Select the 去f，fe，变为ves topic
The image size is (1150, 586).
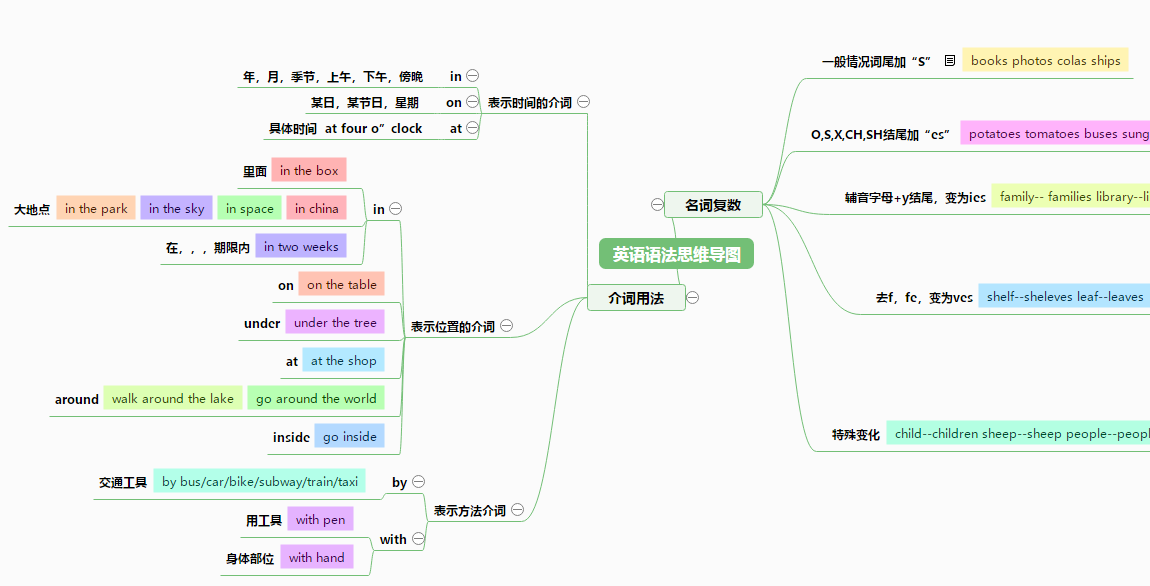924,297
